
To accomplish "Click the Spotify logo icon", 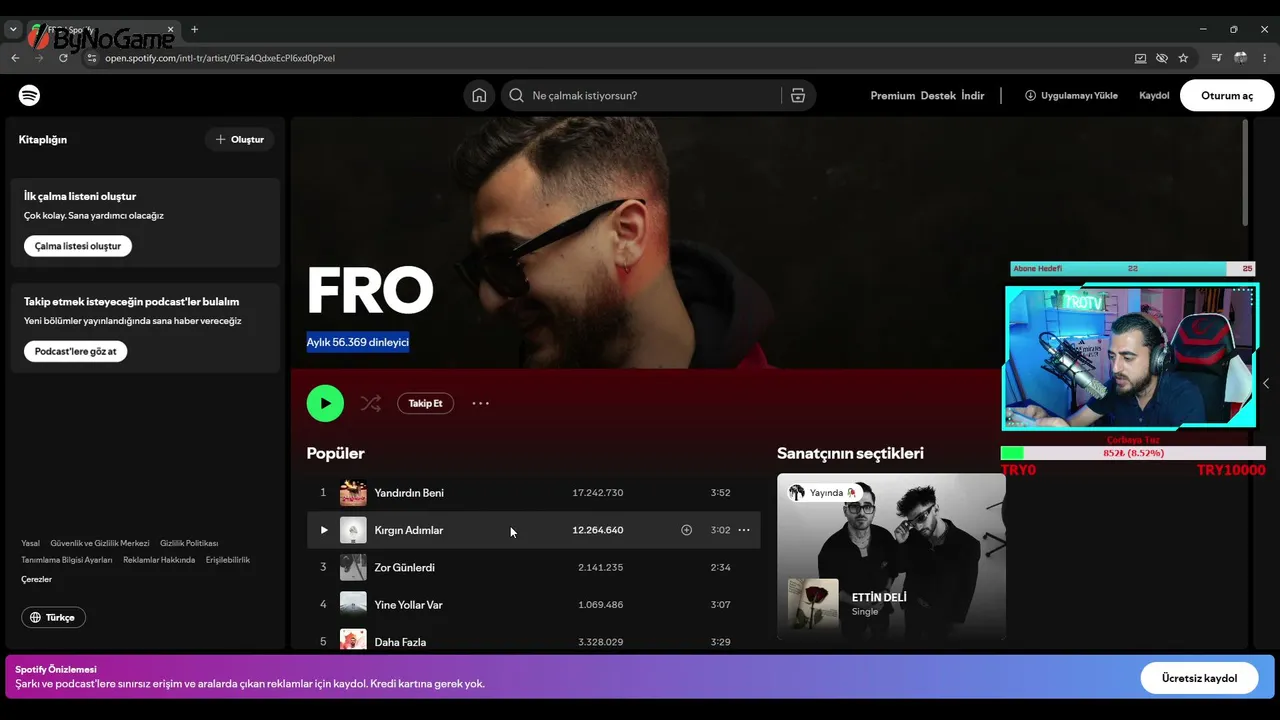I will [x=29, y=95].
